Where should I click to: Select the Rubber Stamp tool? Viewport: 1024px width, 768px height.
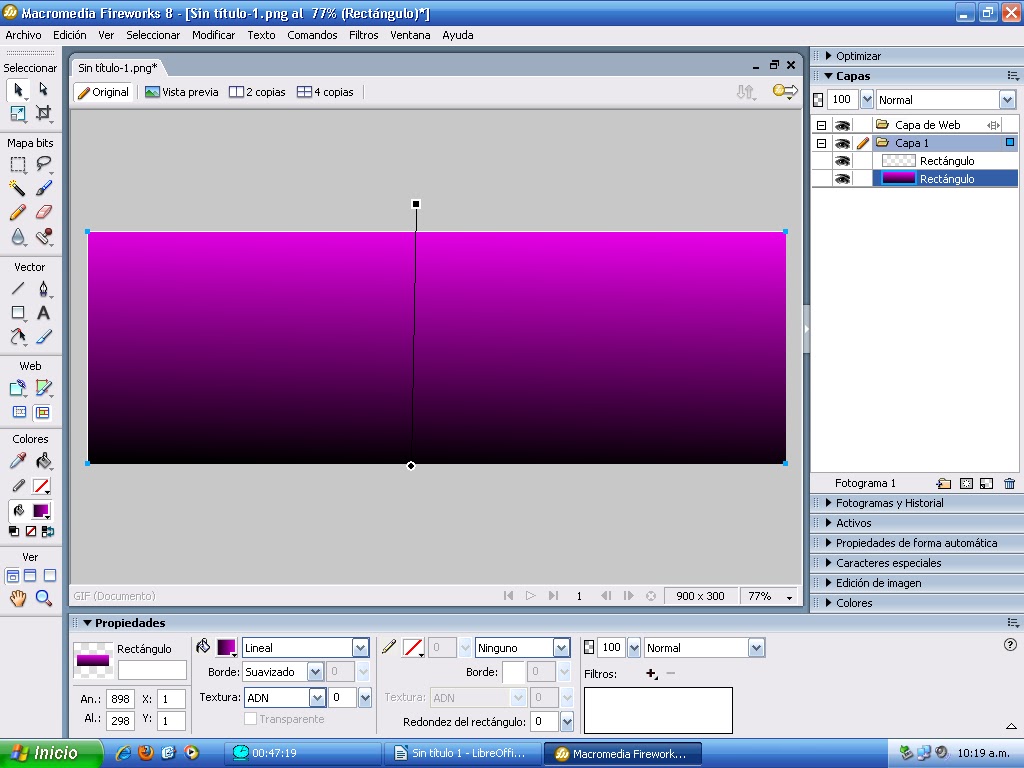click(x=43, y=236)
